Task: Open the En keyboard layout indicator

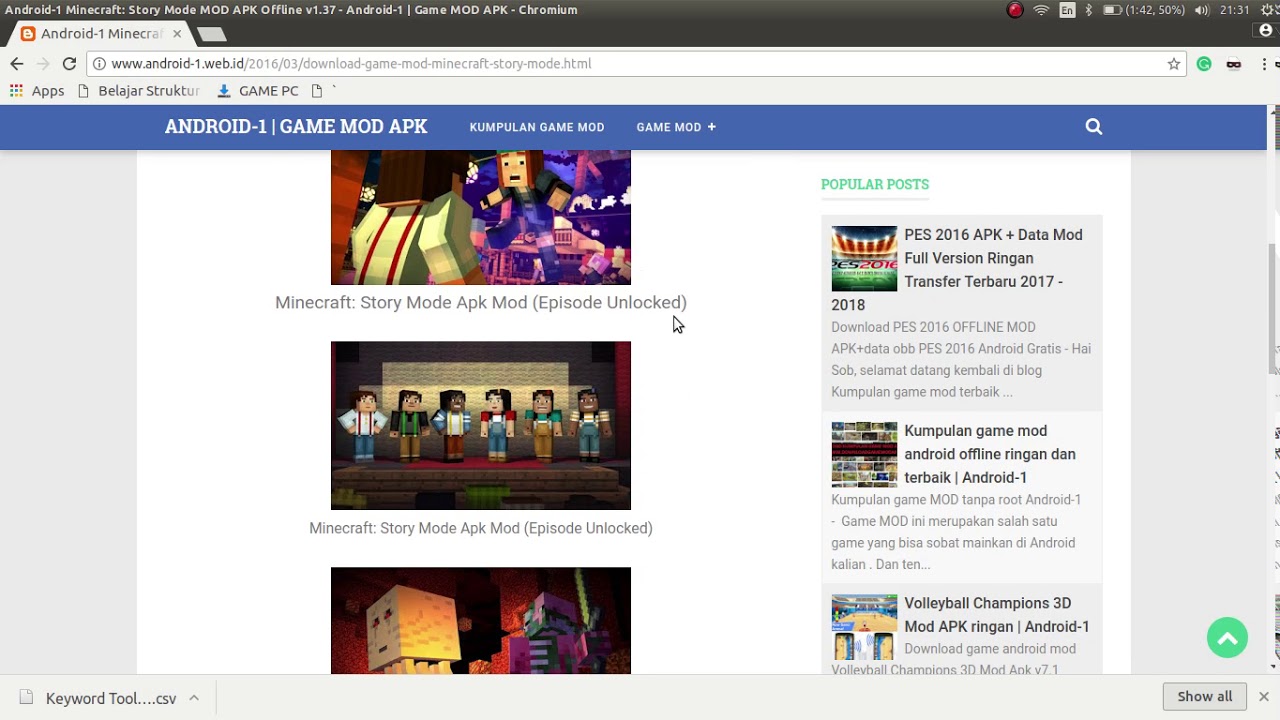Action: click(x=1067, y=10)
